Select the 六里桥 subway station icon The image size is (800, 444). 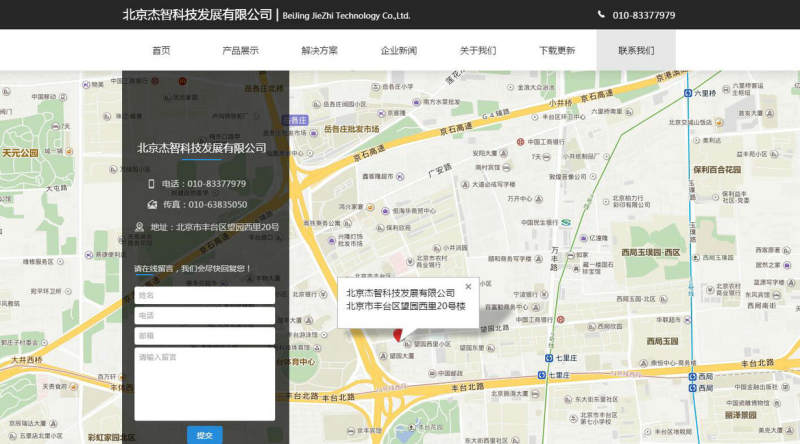click(688, 93)
